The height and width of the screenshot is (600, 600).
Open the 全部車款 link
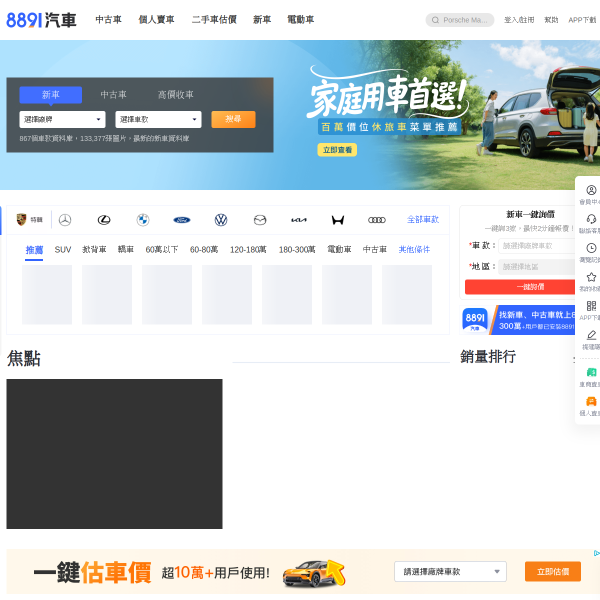pos(423,220)
